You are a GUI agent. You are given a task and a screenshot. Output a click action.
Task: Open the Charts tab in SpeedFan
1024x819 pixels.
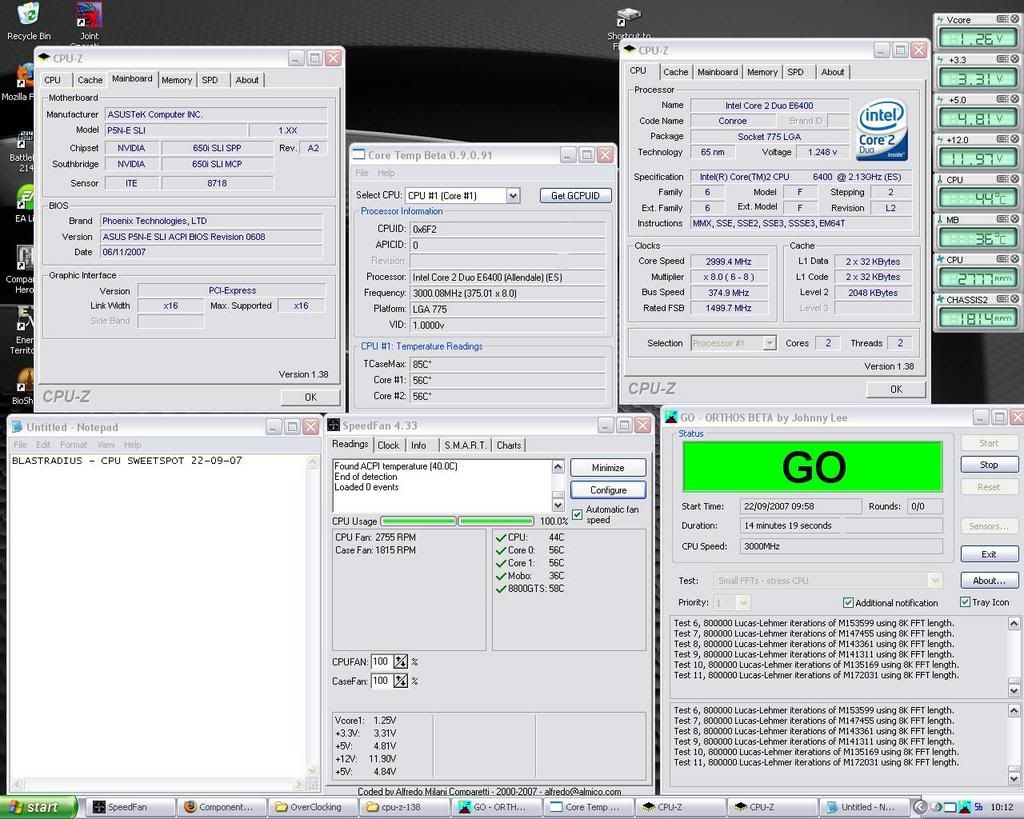(x=509, y=445)
